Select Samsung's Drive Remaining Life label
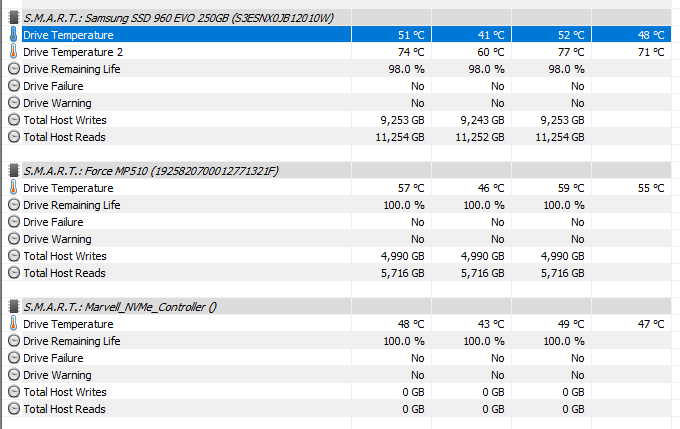Image resolution: width=680 pixels, height=429 pixels. [72, 69]
